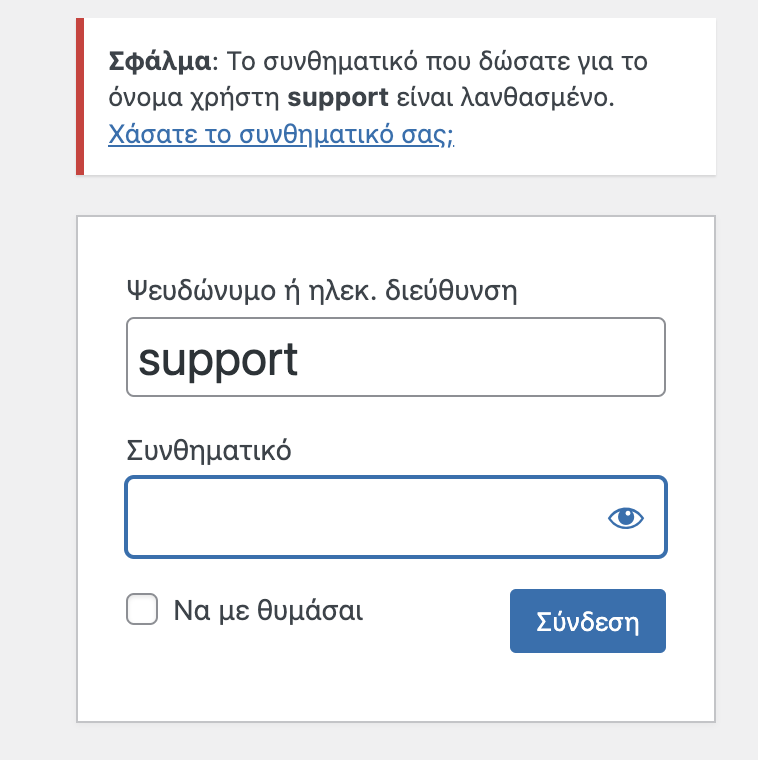Focus the username field containing 'support'
758x760 pixels.
coord(395,357)
